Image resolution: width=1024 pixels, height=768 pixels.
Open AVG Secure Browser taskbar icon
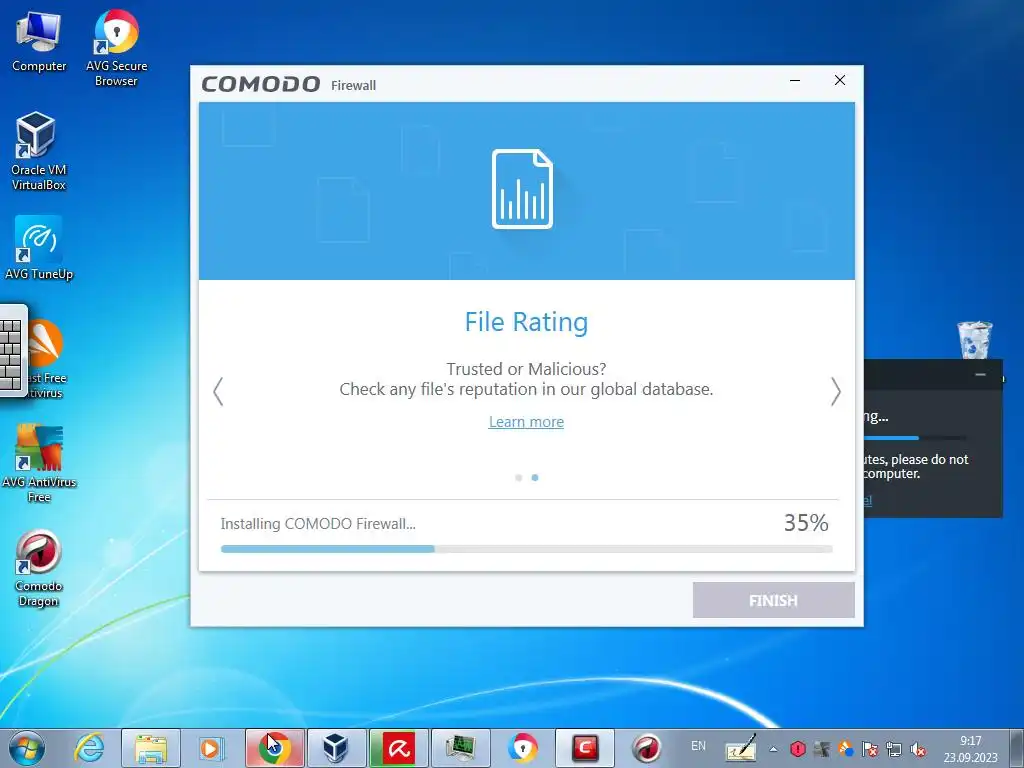[x=522, y=748]
